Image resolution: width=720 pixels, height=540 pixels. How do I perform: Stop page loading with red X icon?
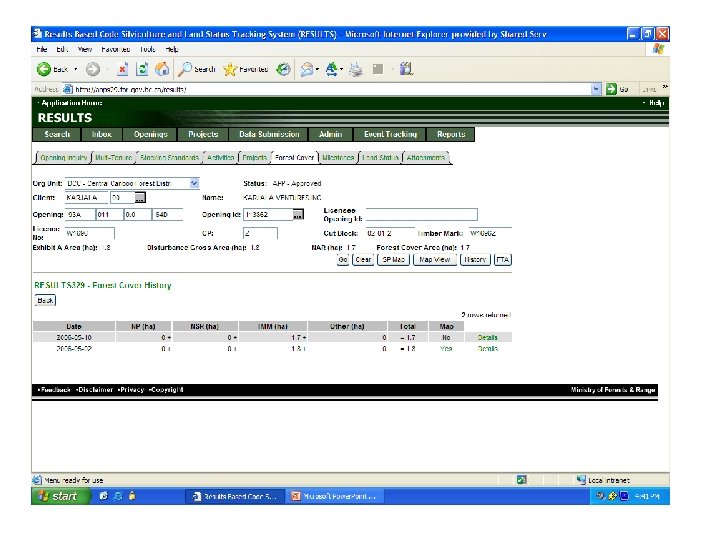click(x=122, y=69)
